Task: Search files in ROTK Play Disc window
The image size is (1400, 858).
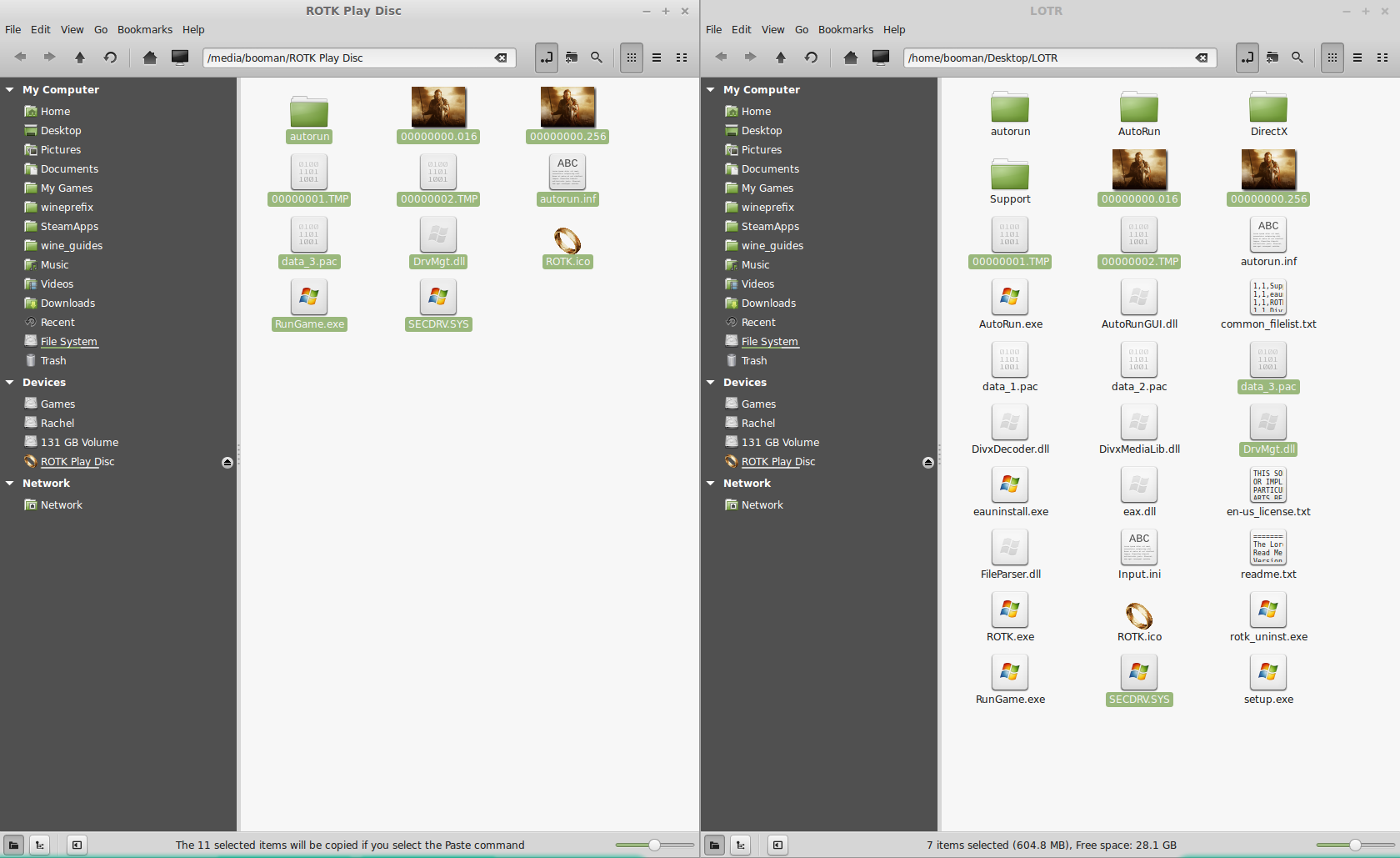Action: click(597, 58)
